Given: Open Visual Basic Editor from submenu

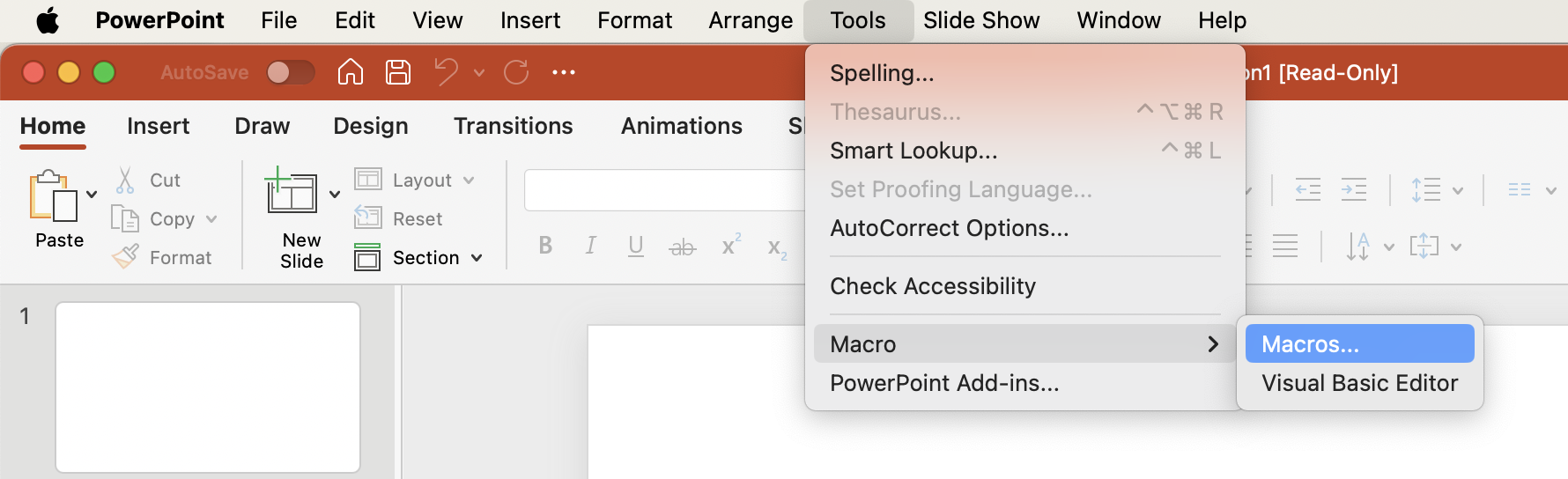Looking at the screenshot, I should pyautogui.click(x=1359, y=383).
